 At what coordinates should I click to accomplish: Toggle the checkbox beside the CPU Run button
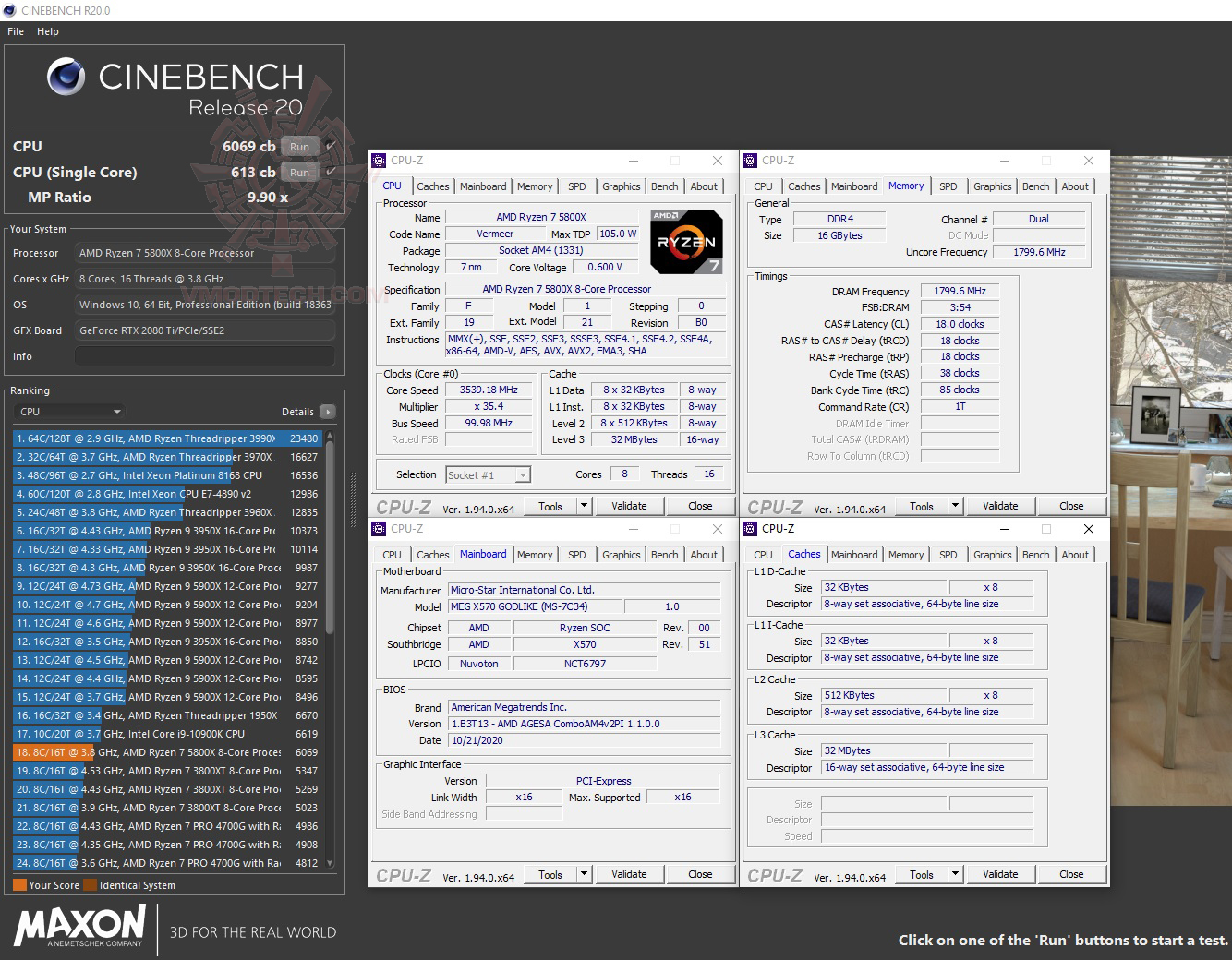331,146
